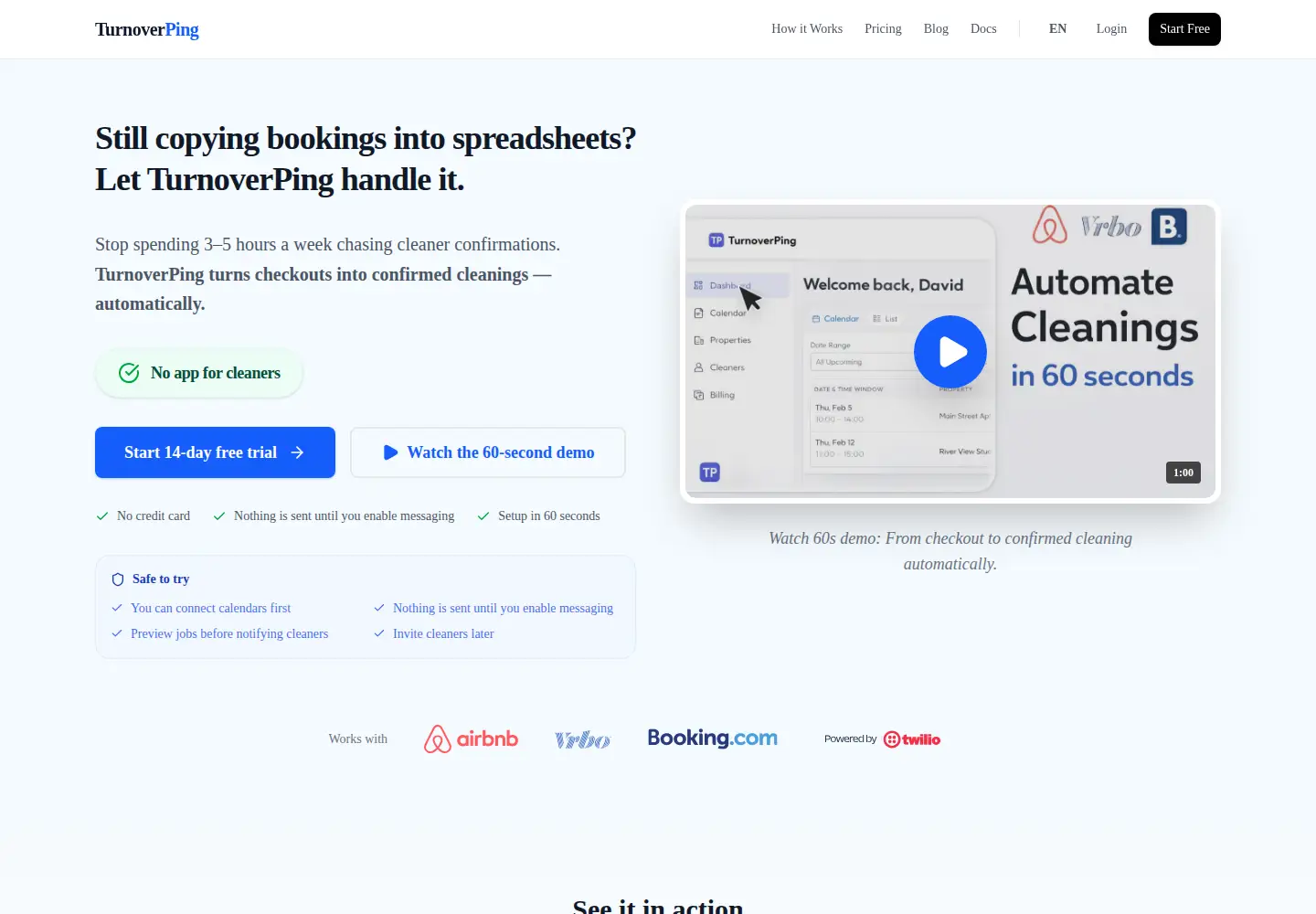Click the 1:00 duration badge on video
Image resolution: width=1316 pixels, height=914 pixels.
pos(1183,473)
